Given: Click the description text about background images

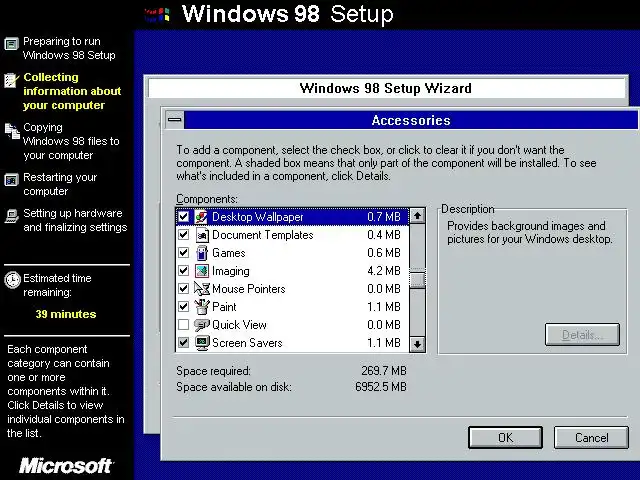Looking at the screenshot, I should click(529, 232).
